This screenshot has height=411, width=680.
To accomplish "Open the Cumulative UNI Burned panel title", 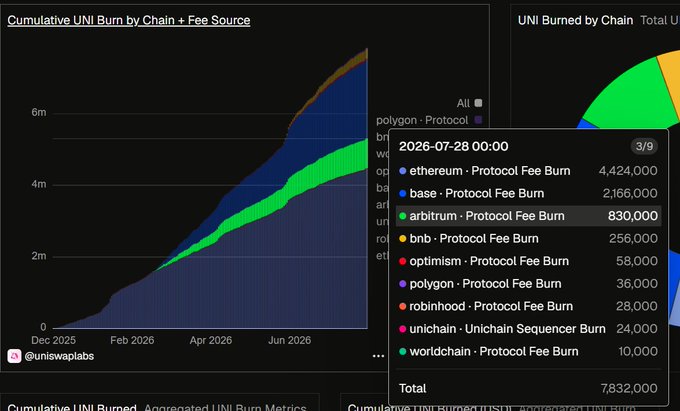I will [72, 407].
